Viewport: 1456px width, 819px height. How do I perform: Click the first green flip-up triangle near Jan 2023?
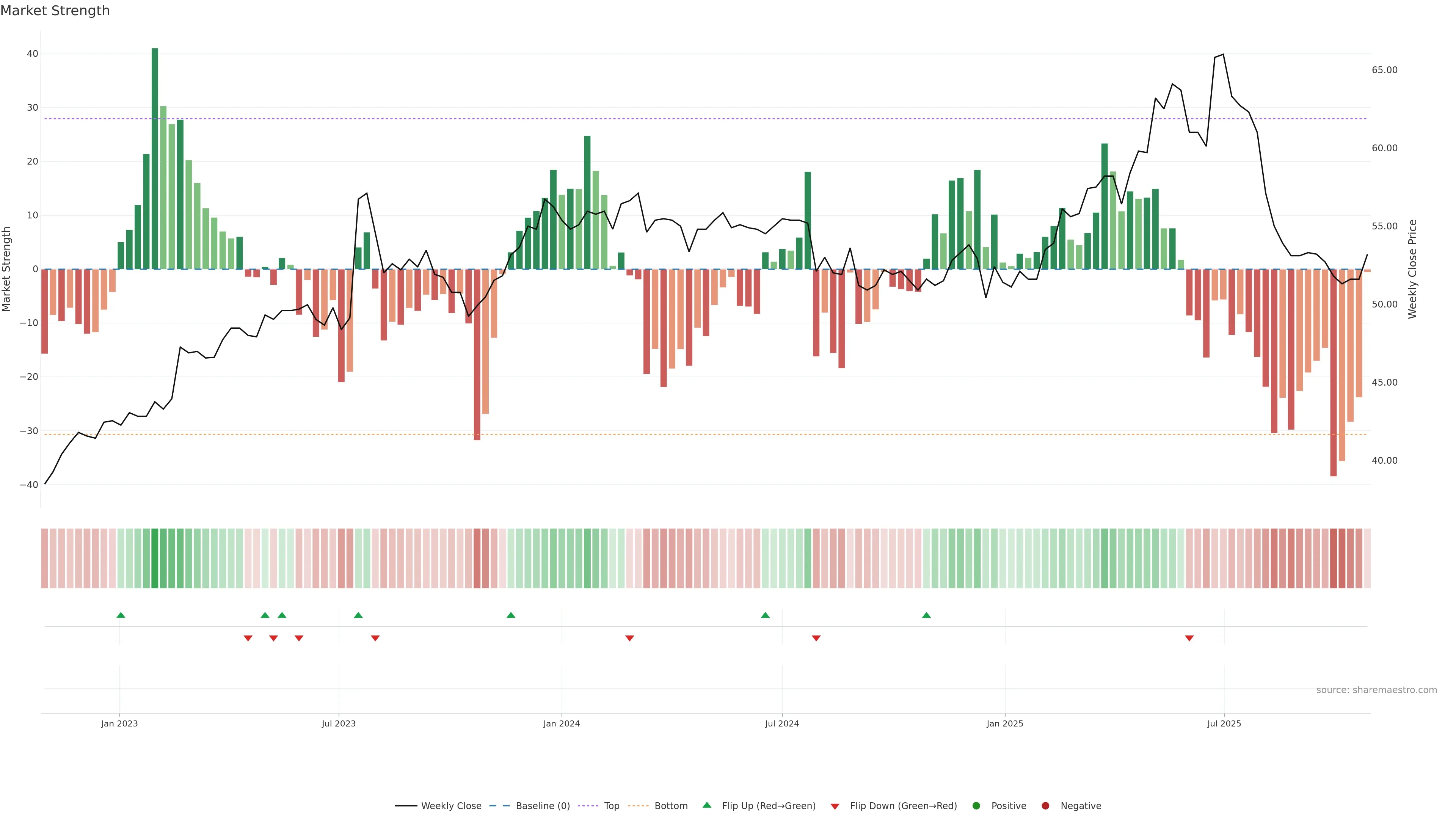point(121,615)
